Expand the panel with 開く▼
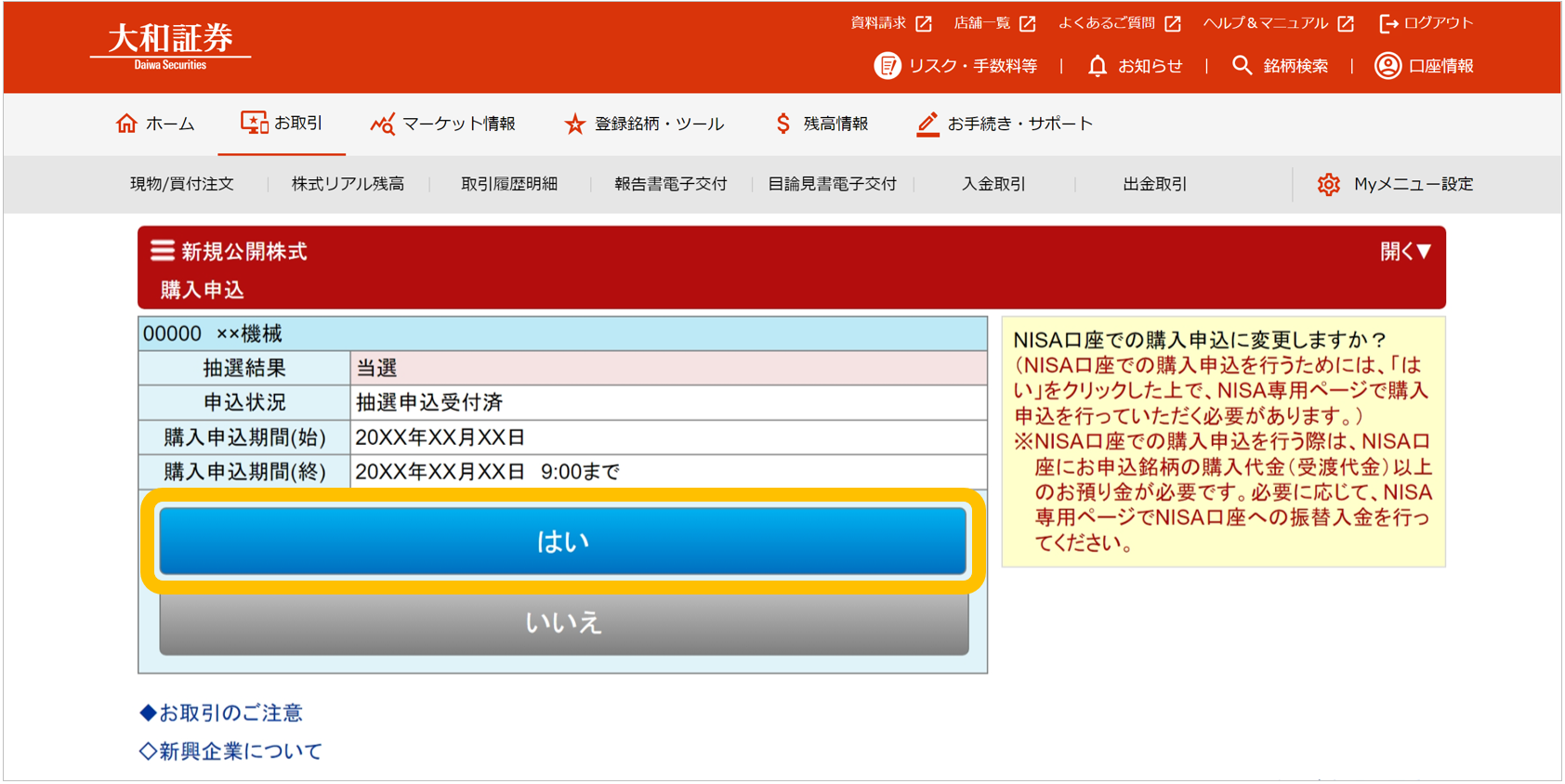 click(1405, 252)
